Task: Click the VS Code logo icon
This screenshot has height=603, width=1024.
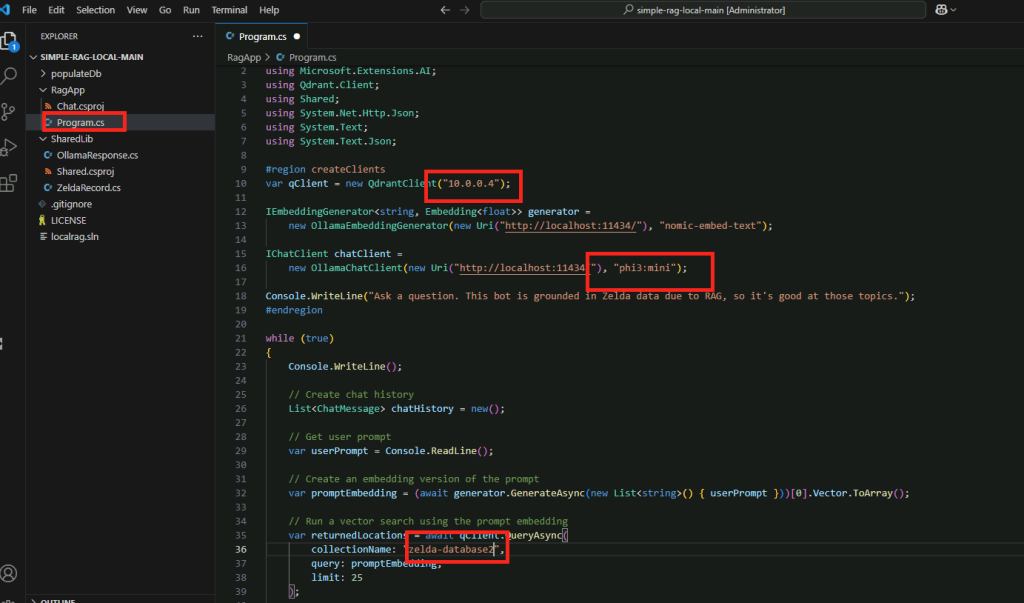Action: [6, 10]
